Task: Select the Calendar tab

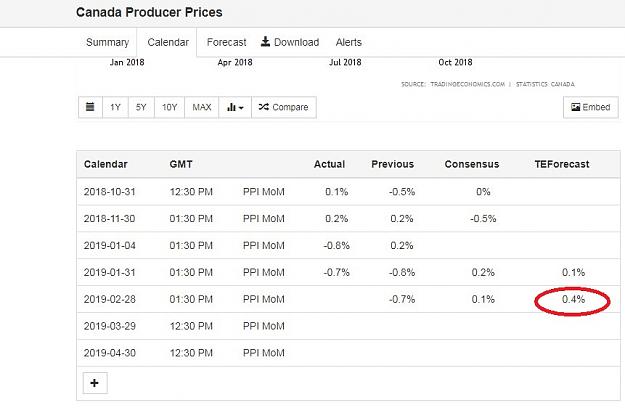Action: pyautogui.click(x=167, y=42)
